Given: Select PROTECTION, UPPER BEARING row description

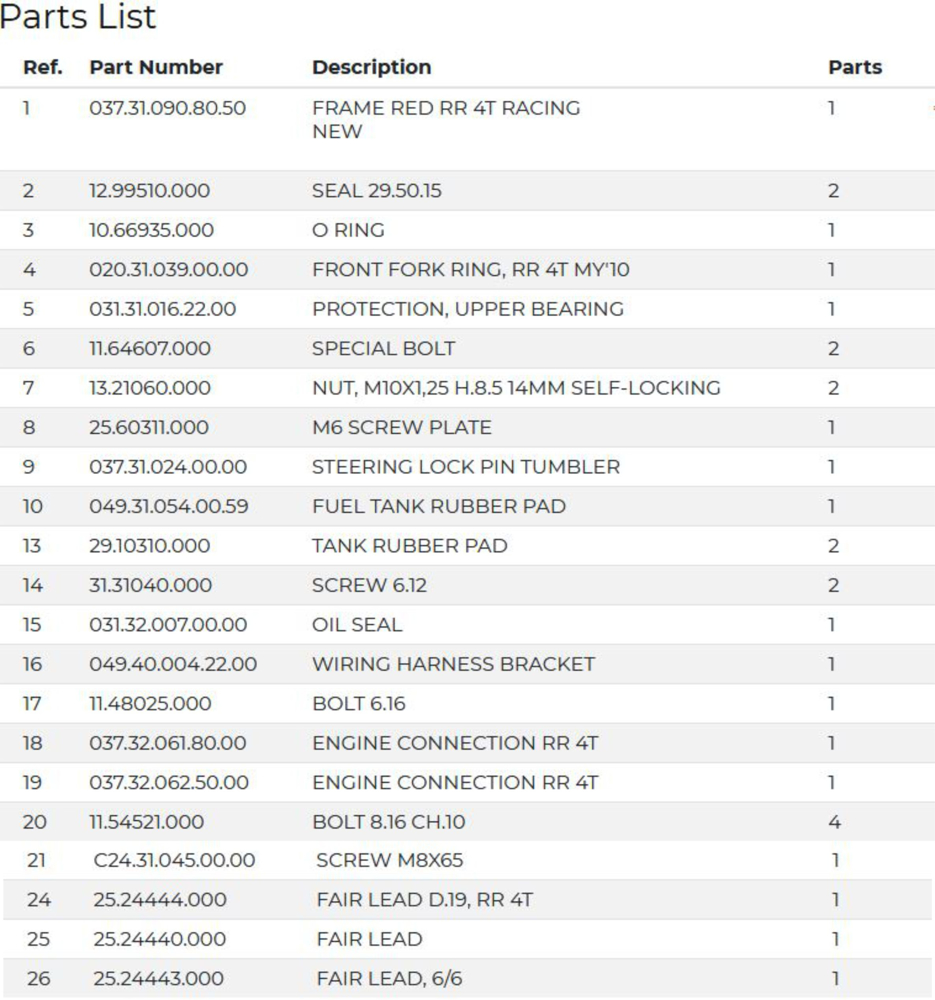Looking at the screenshot, I should [467, 309].
